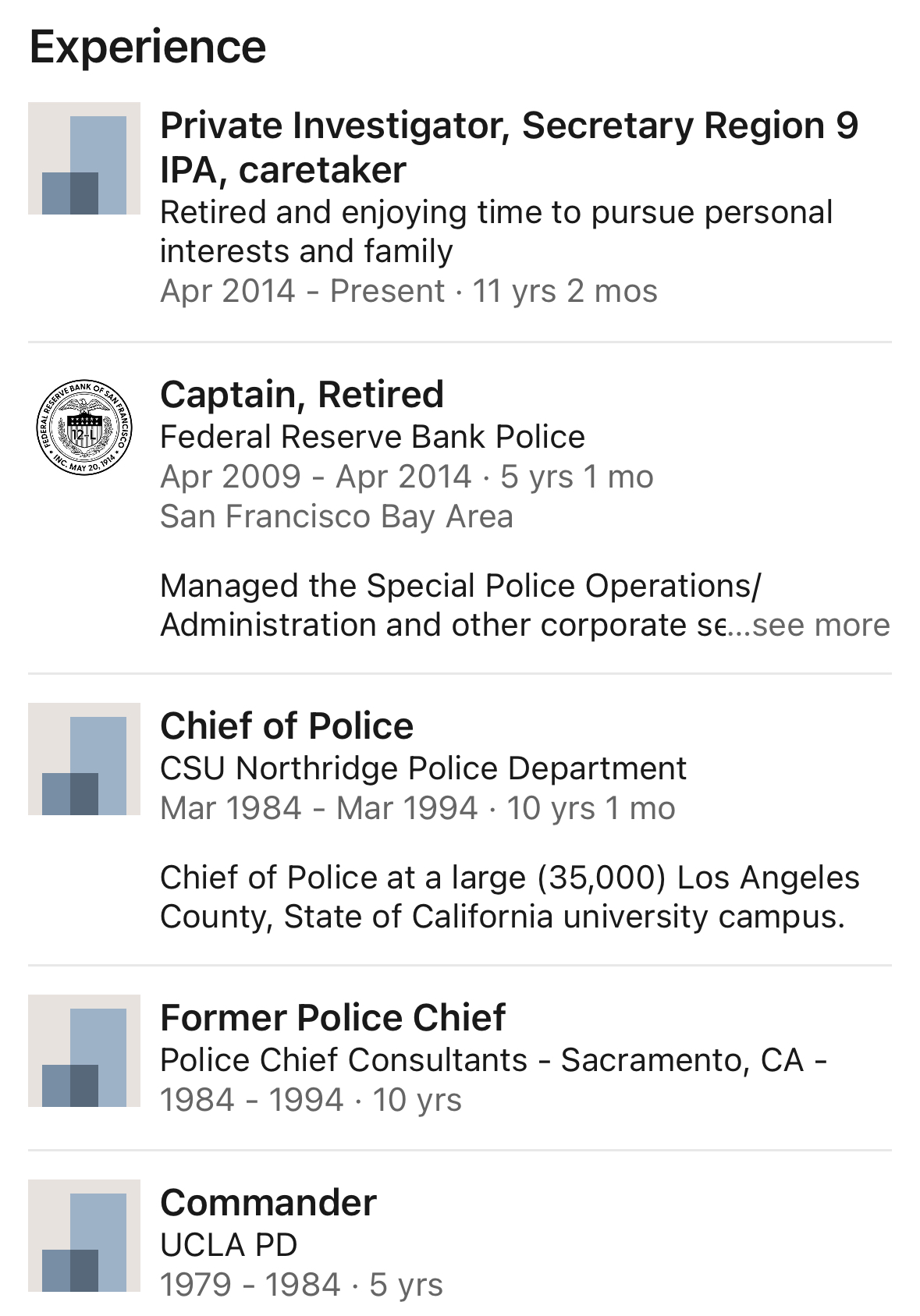Open the 'Chief of Police' position title
Viewport: 920px width, 1316px height.
click(x=286, y=726)
